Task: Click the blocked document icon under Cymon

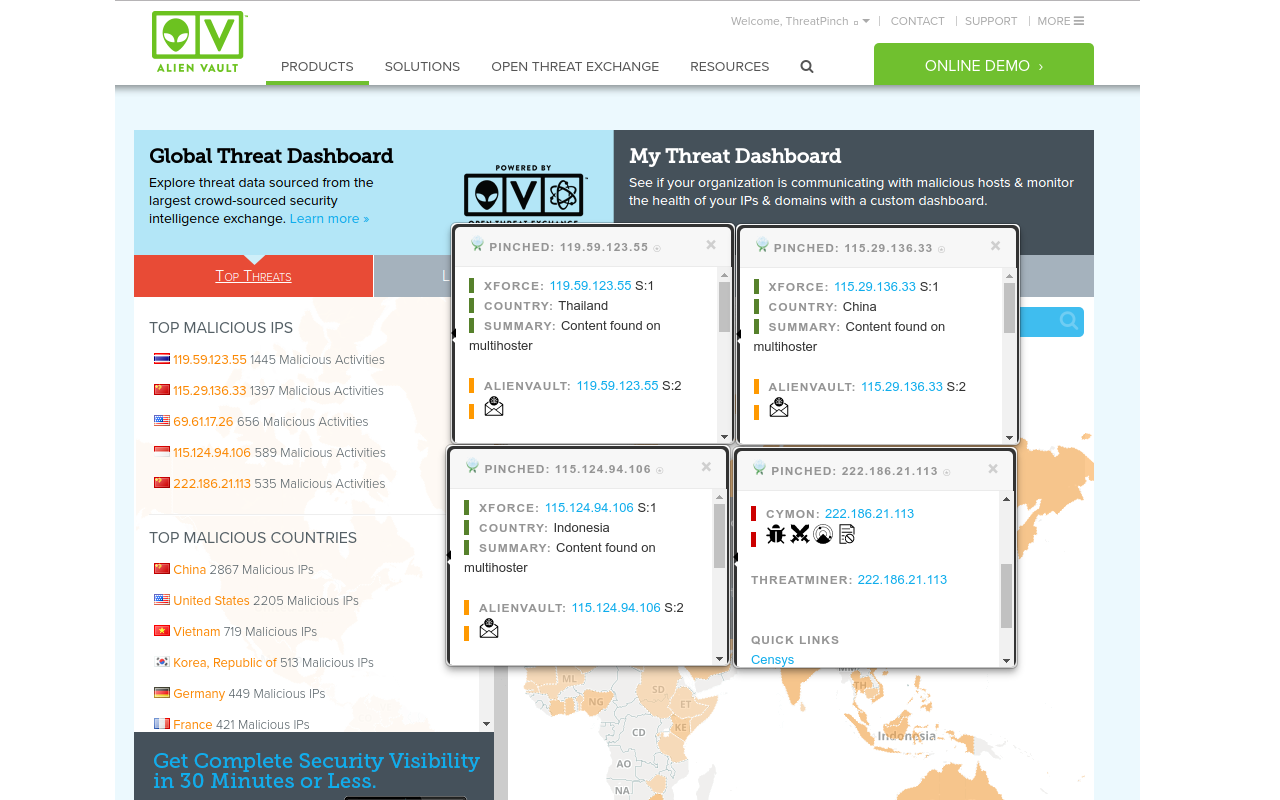Action: coord(847,534)
